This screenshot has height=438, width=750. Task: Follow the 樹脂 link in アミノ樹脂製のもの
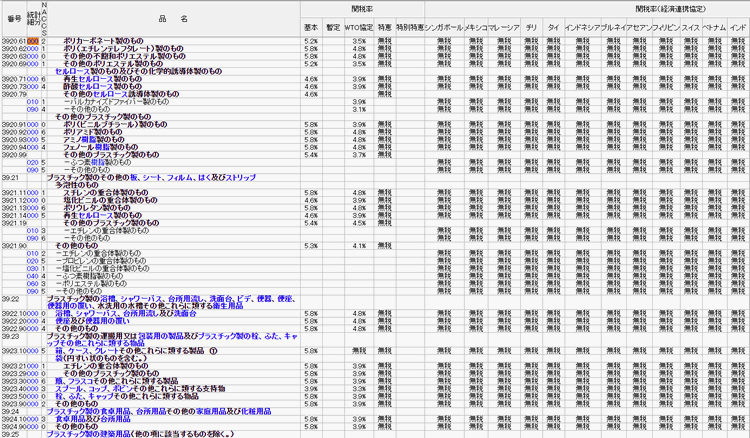91,140
